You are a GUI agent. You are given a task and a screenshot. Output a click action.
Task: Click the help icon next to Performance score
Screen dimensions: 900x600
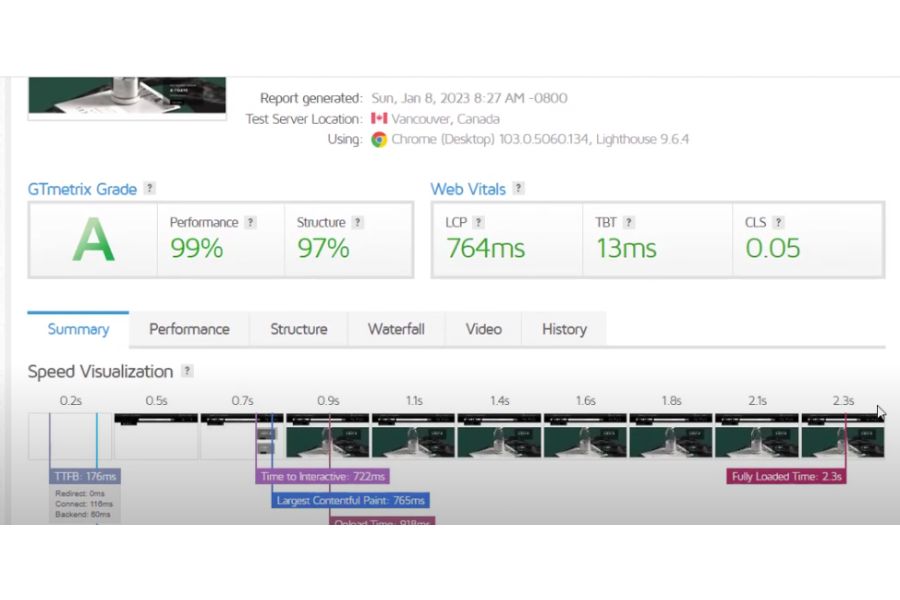point(251,222)
